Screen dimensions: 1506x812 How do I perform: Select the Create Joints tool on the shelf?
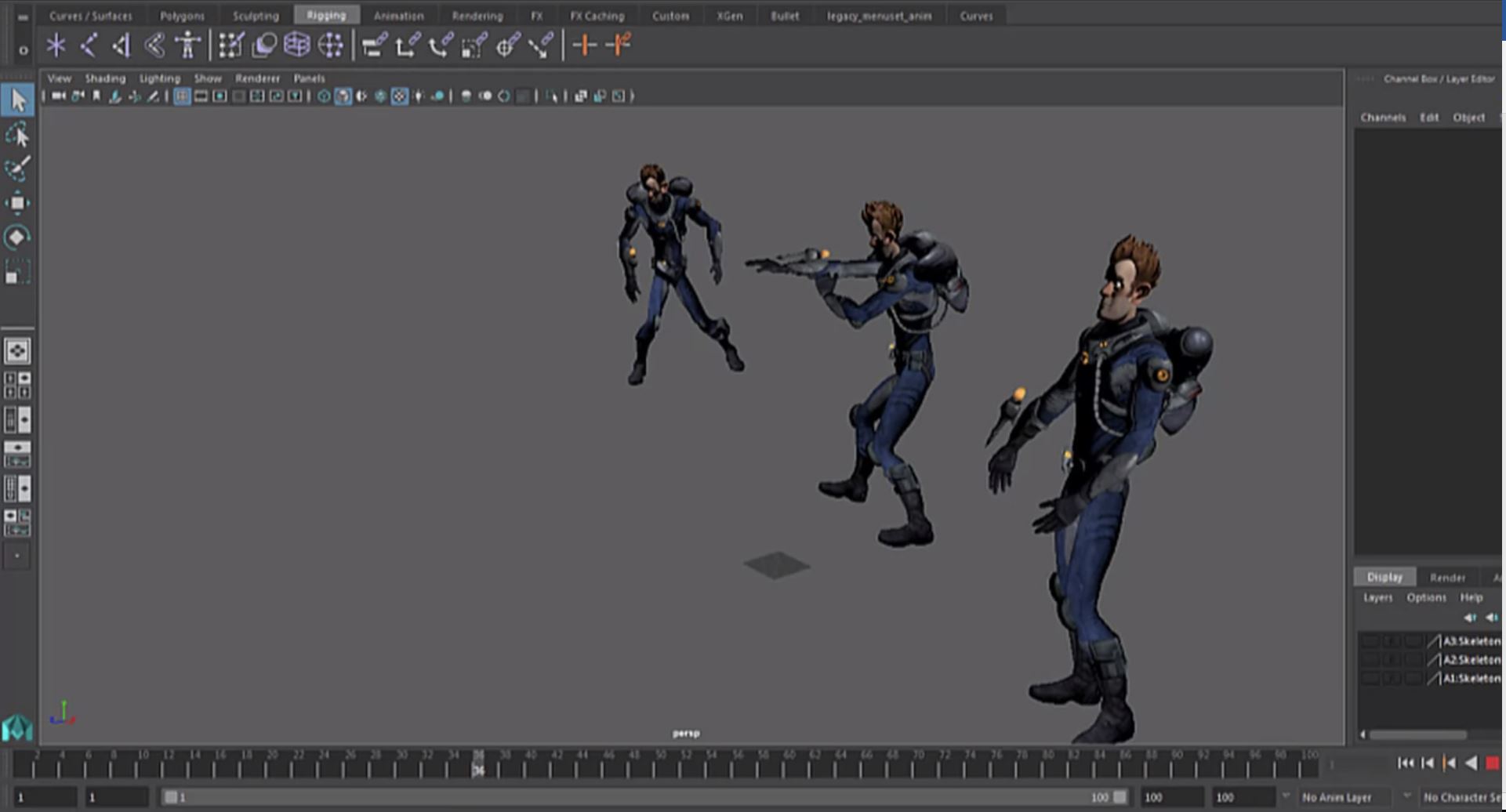56,45
